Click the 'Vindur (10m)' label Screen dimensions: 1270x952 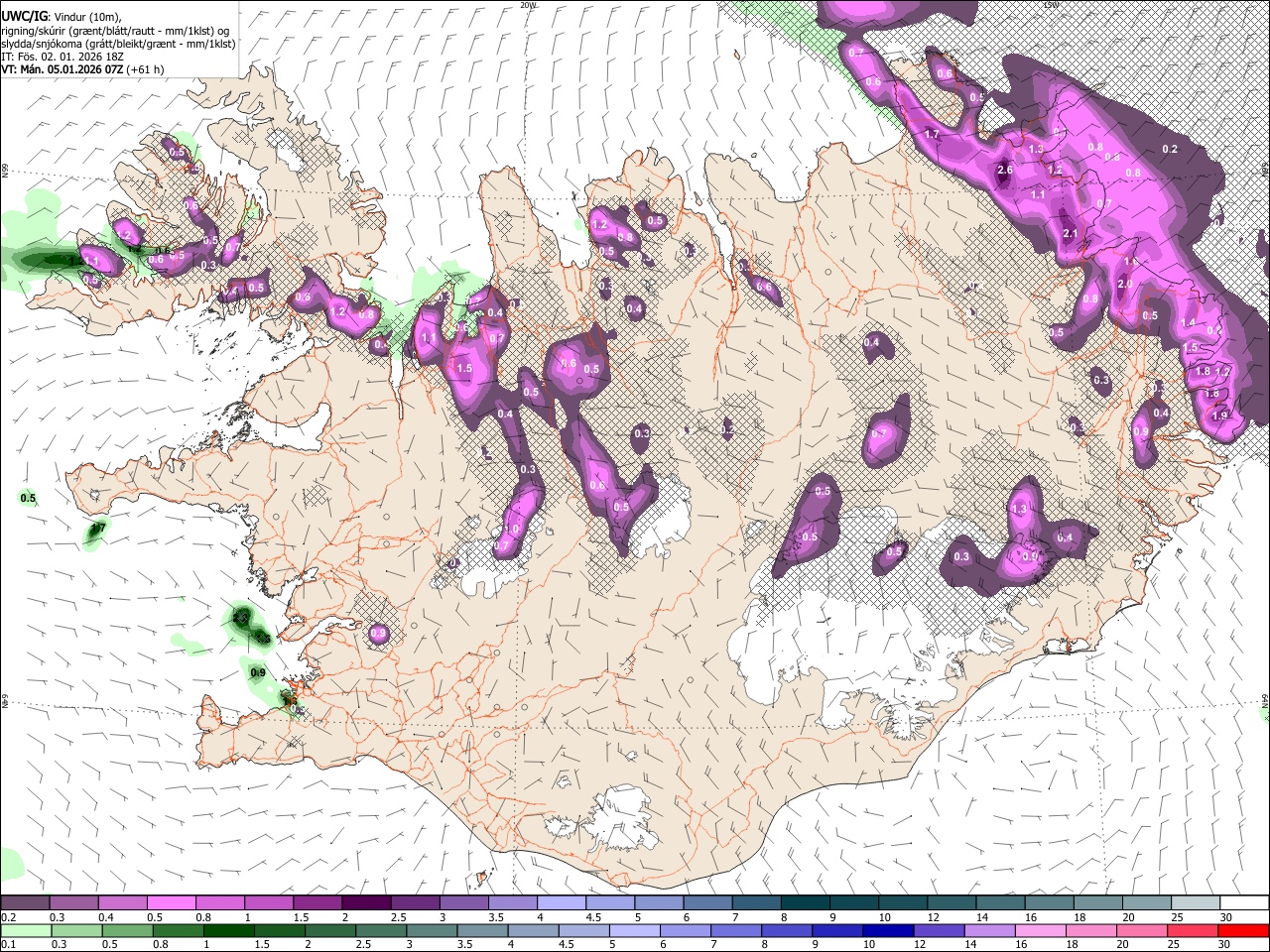click(x=85, y=16)
